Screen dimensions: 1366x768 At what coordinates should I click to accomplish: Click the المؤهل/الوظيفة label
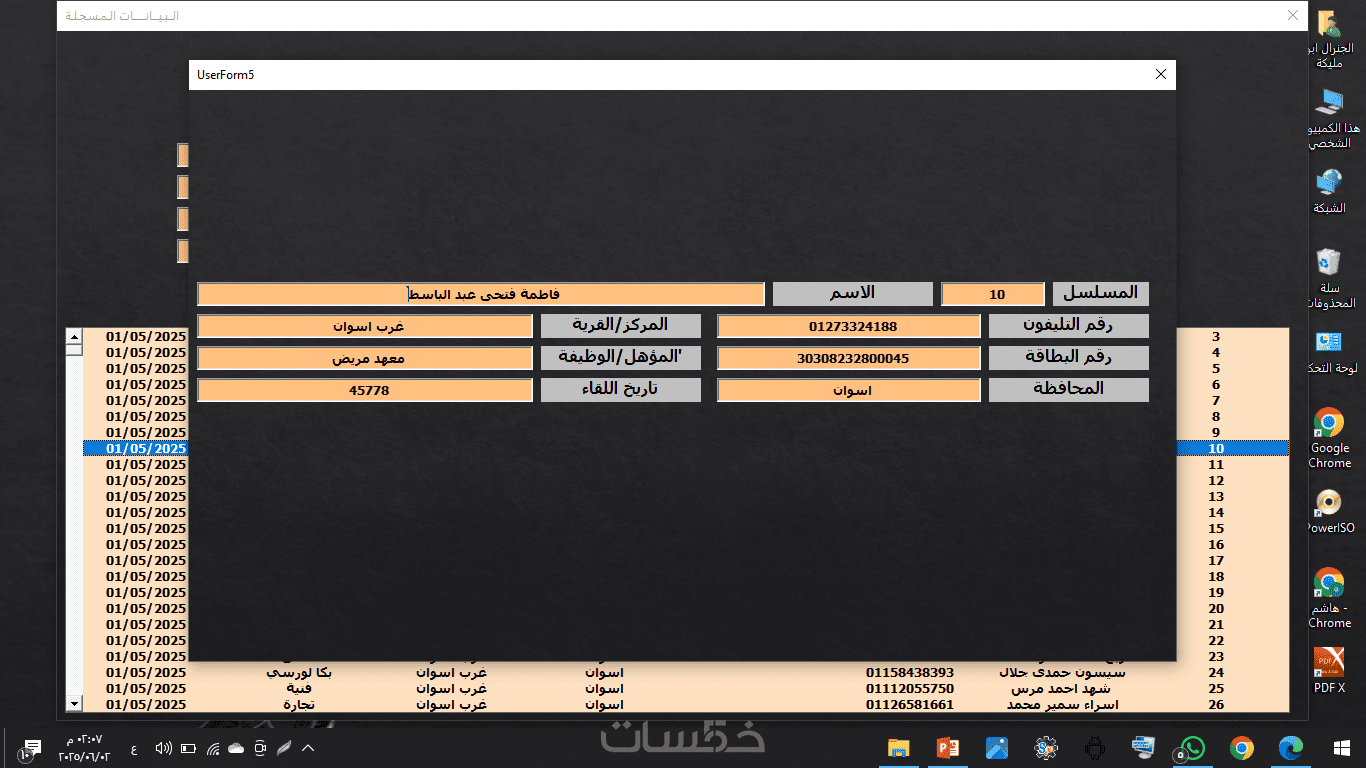[x=621, y=358]
